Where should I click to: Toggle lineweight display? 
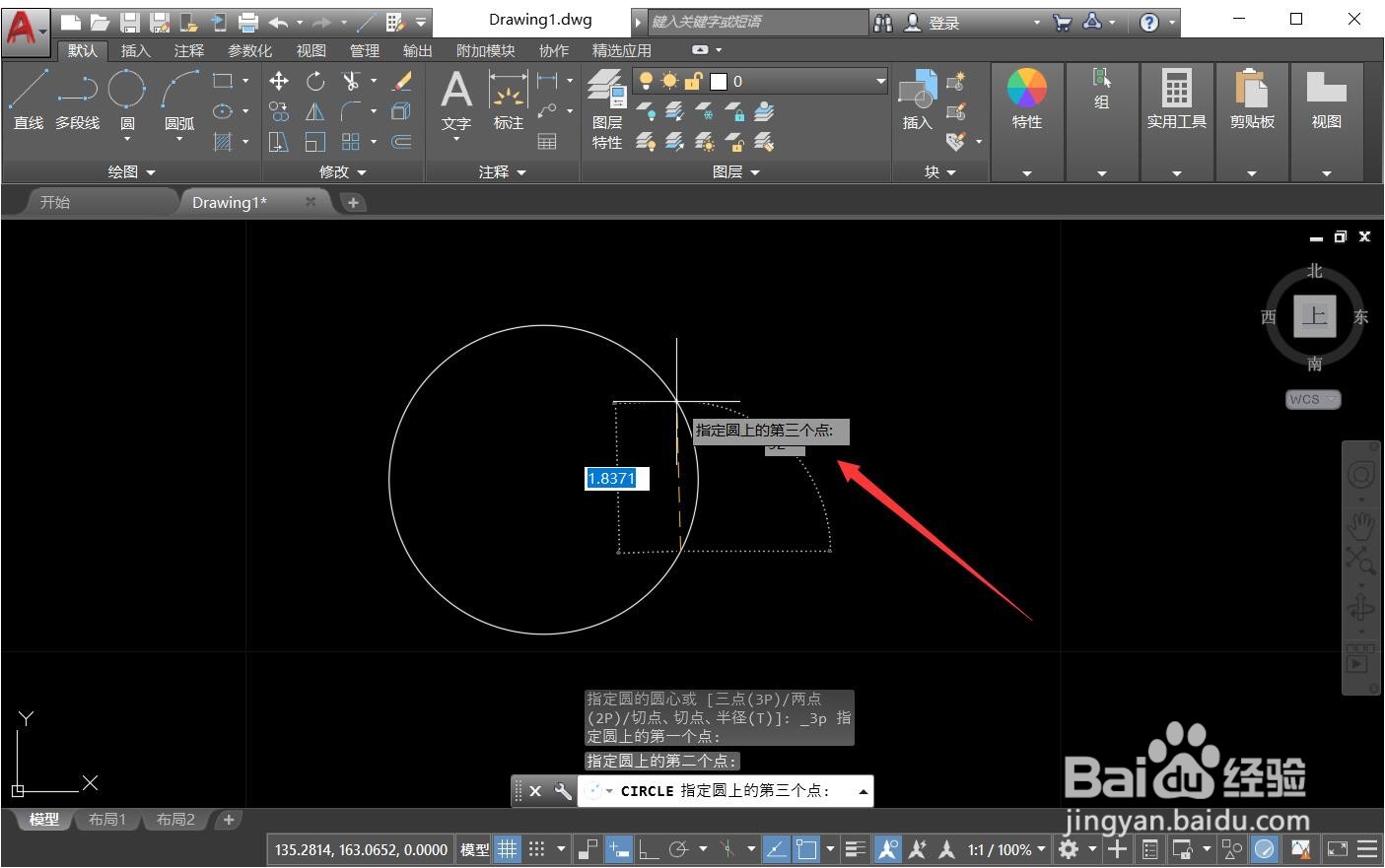click(x=856, y=849)
